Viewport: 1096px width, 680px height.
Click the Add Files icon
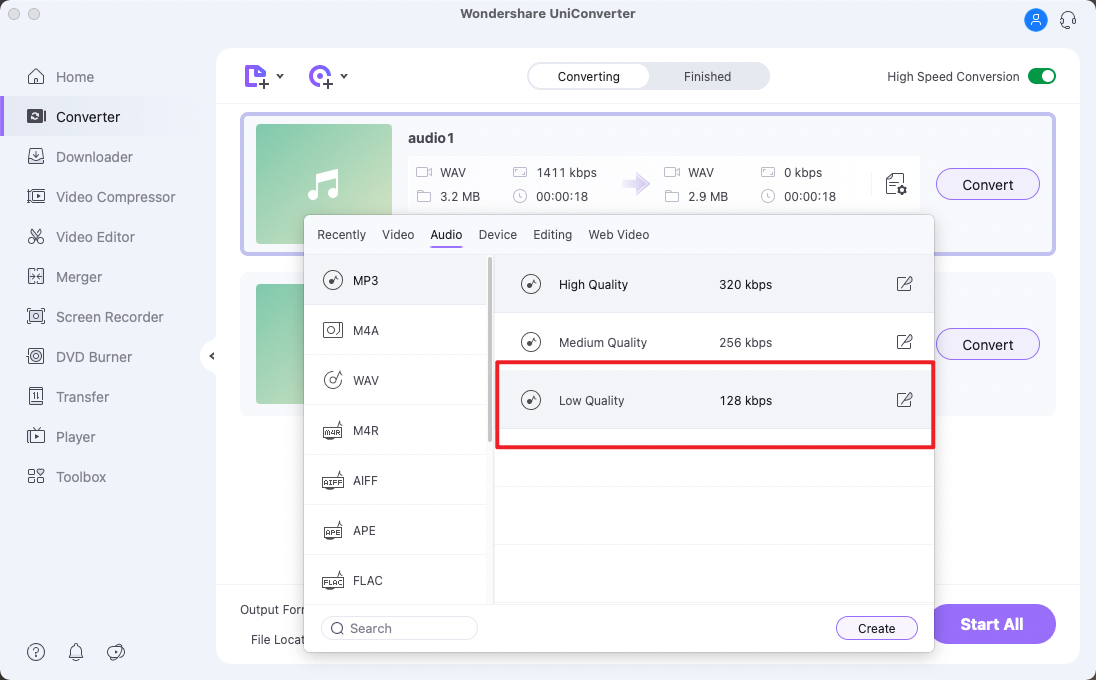tap(256, 76)
